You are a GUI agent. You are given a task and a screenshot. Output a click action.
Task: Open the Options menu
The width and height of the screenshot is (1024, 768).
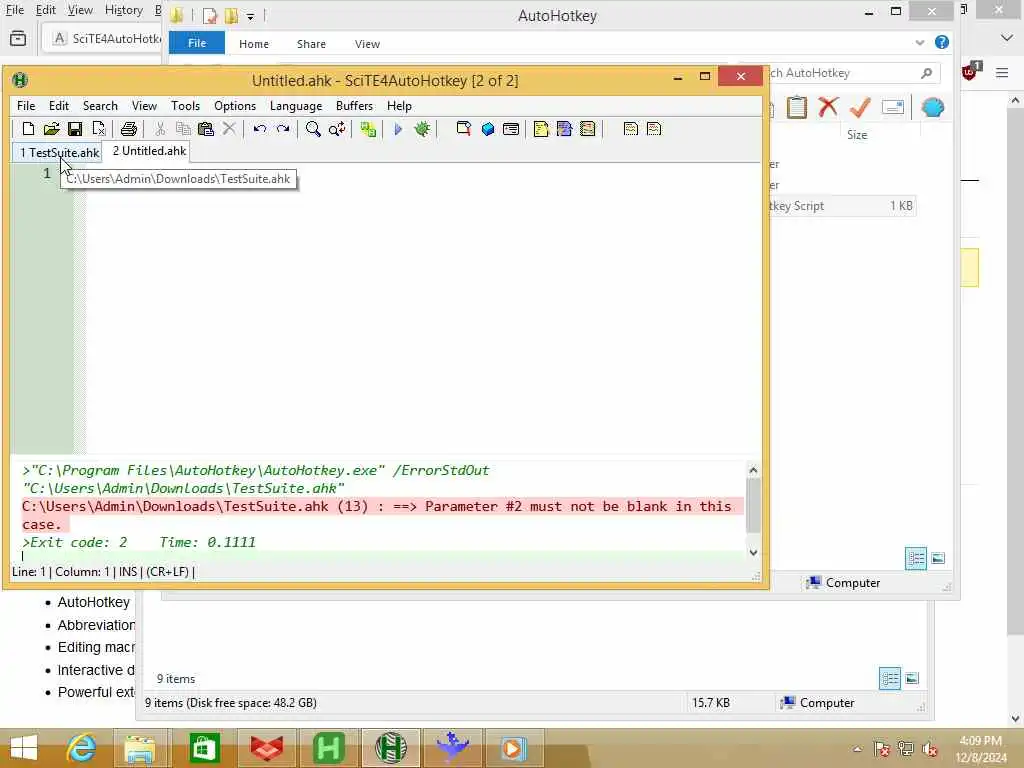(235, 106)
